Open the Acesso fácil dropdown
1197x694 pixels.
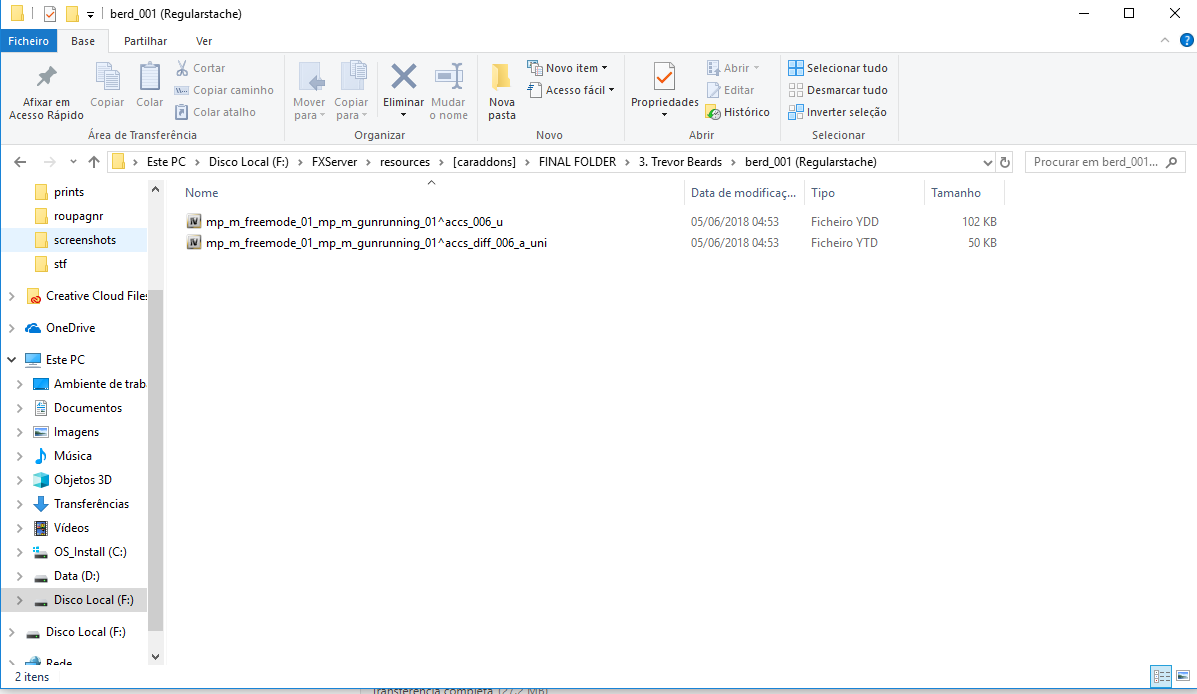pos(571,90)
